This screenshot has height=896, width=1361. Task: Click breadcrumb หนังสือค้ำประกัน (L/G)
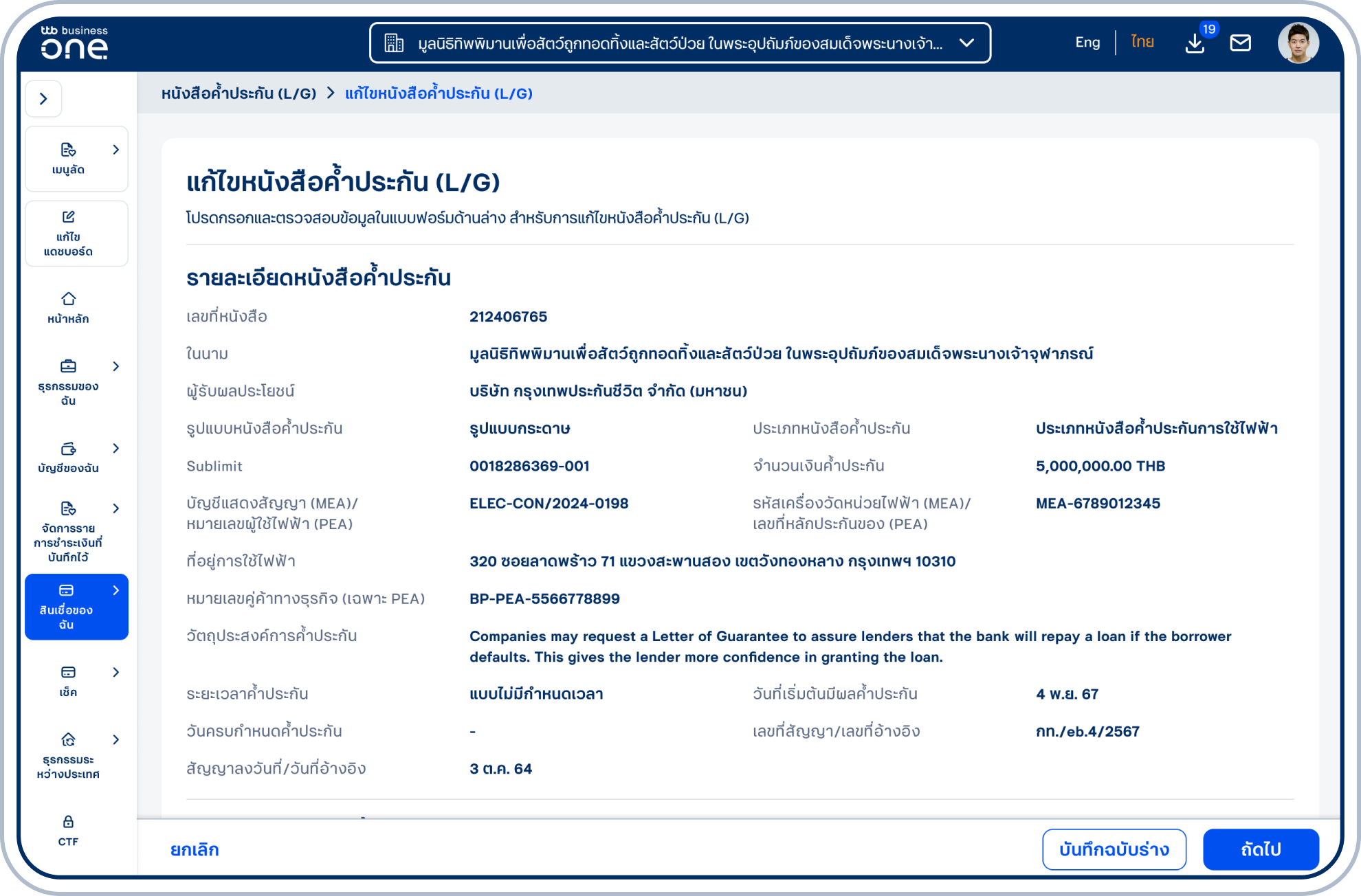(x=239, y=93)
